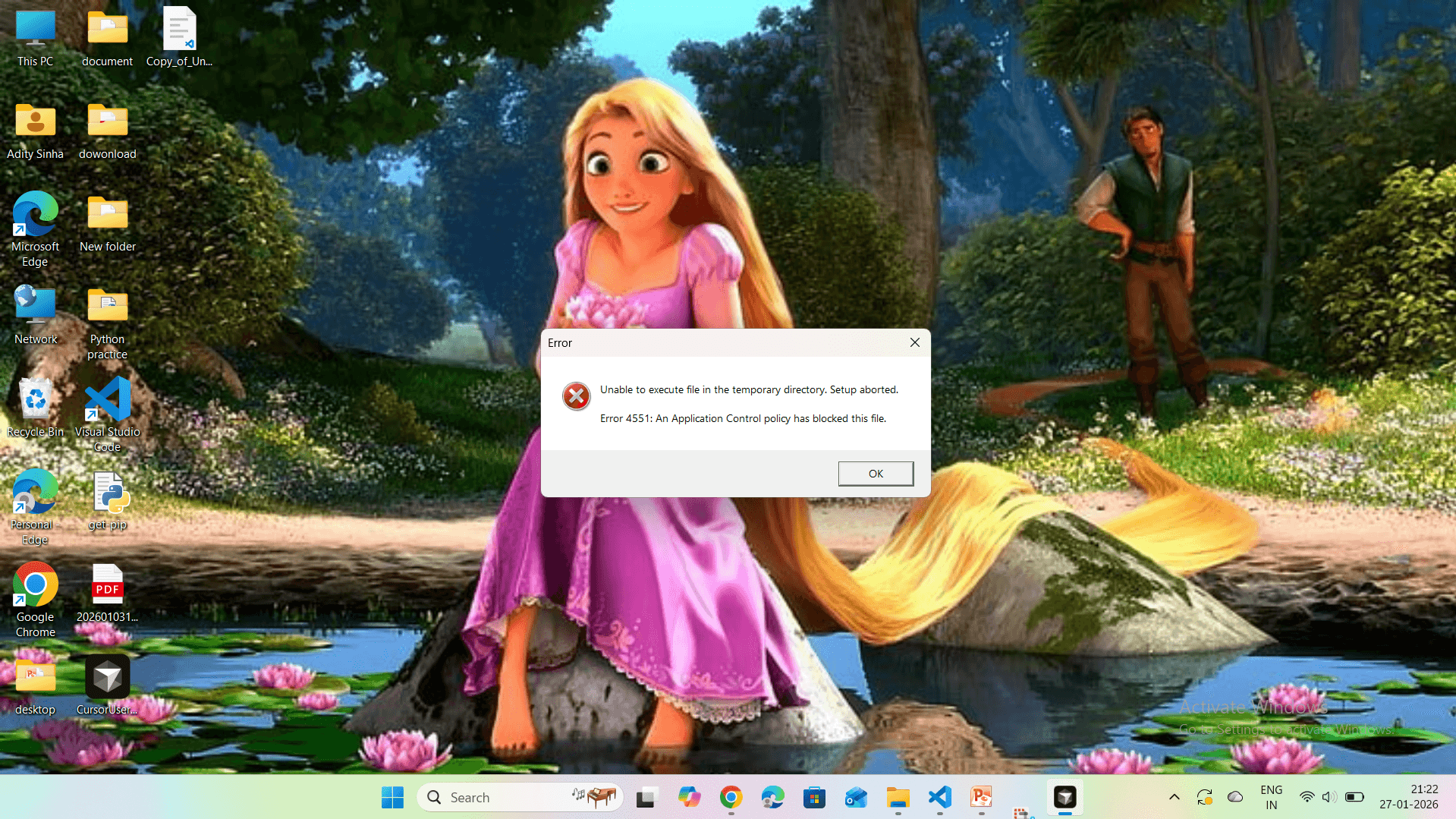The image size is (1456, 819).
Task: Open the CursorUser desktop icon
Action: pos(107,678)
